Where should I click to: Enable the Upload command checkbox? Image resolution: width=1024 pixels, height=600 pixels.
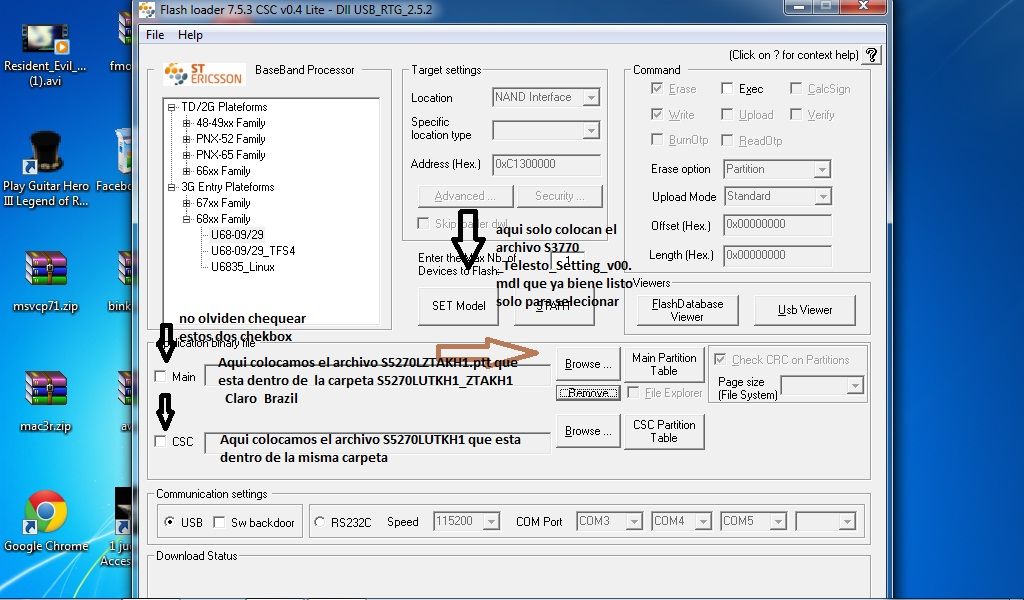click(x=727, y=114)
